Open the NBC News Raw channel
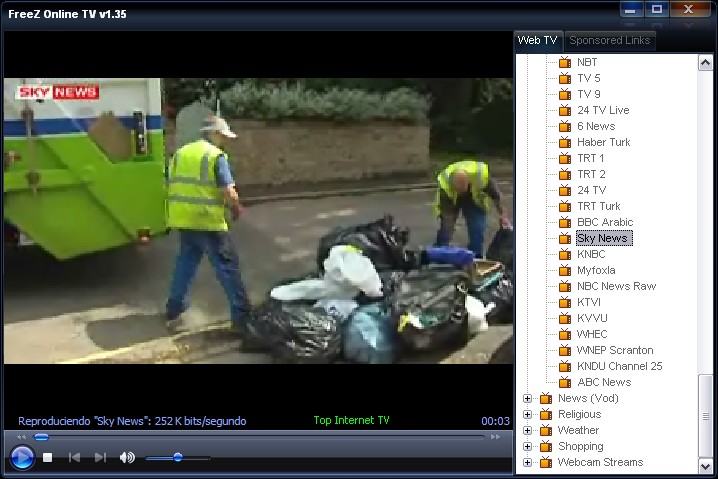Image resolution: width=718 pixels, height=479 pixels. [616, 286]
